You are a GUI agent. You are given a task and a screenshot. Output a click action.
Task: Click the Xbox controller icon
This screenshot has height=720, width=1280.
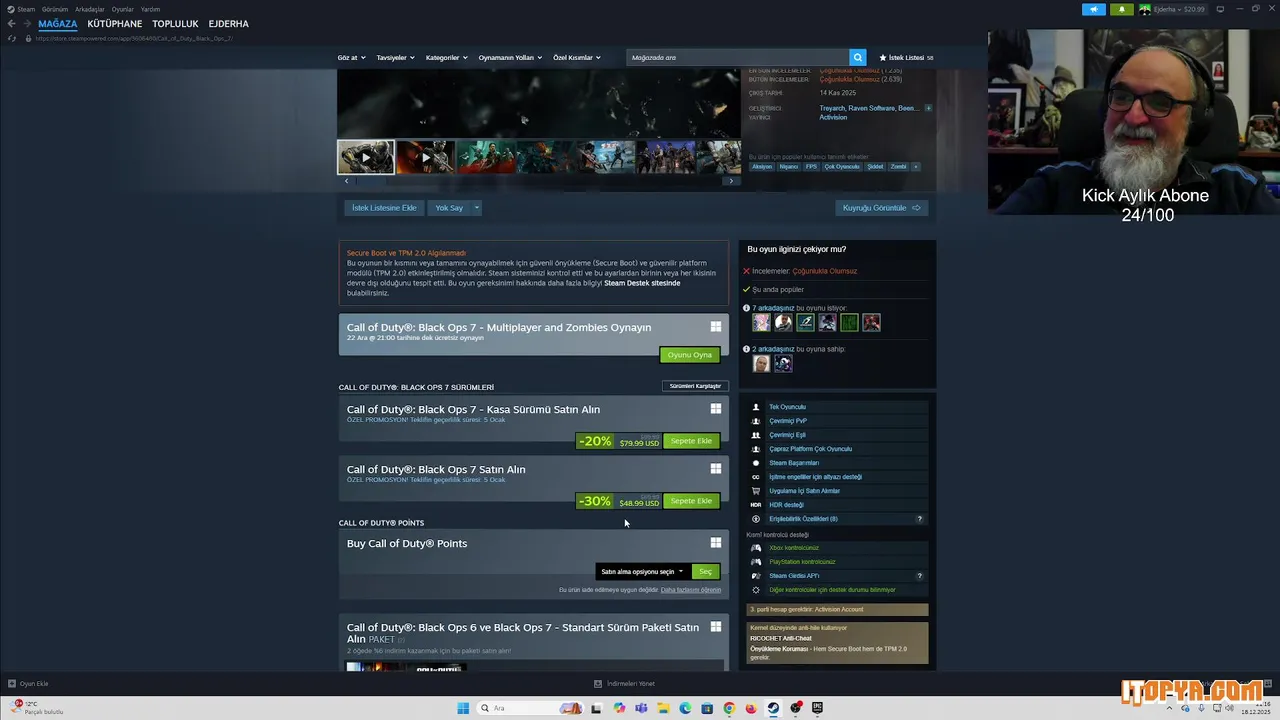point(756,548)
